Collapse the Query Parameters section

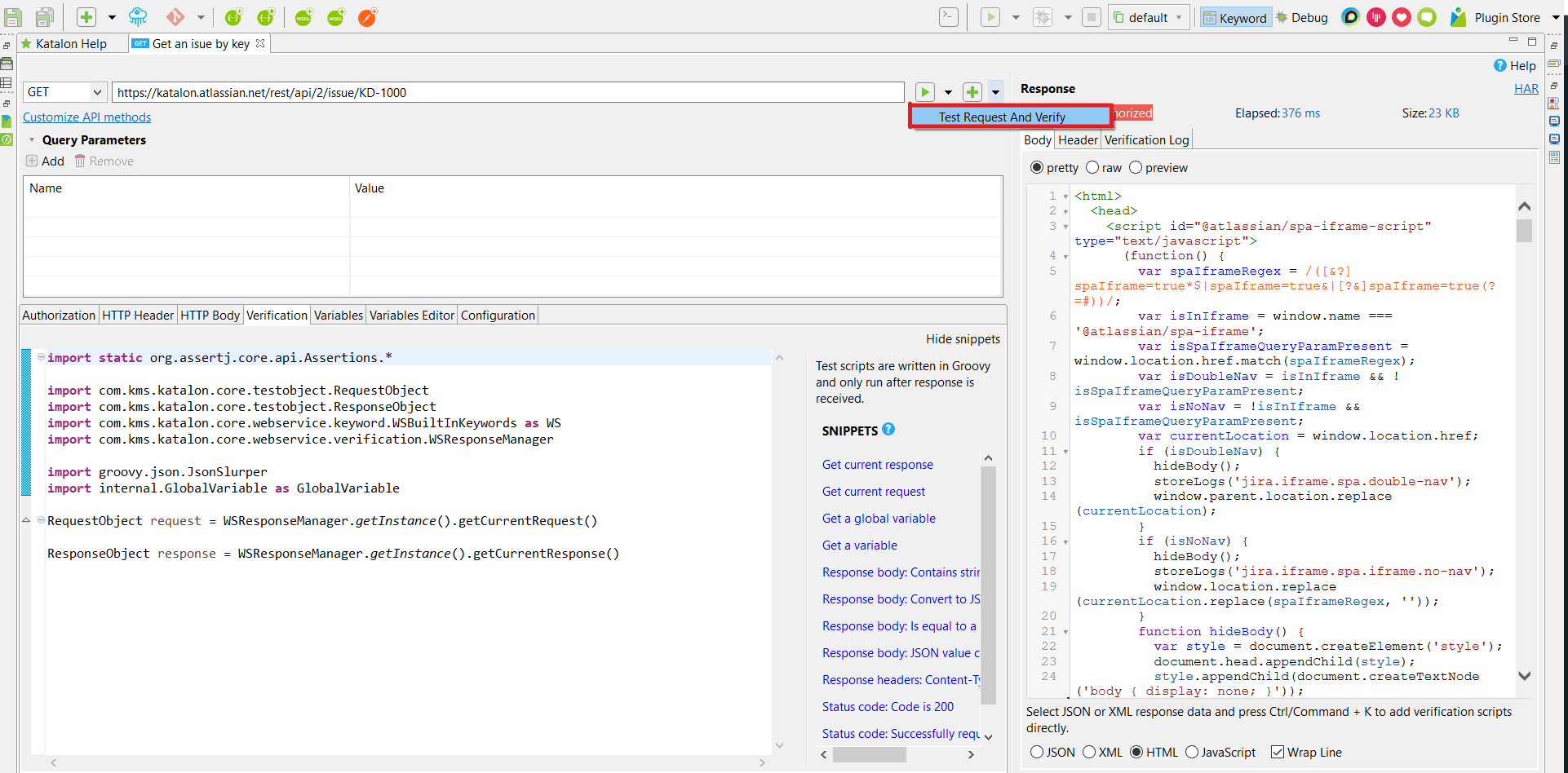point(32,140)
